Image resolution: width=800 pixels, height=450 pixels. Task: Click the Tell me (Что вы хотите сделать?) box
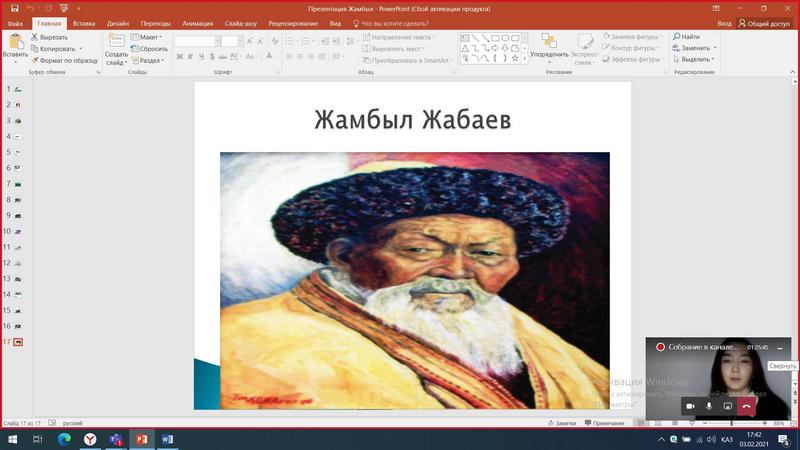391,23
